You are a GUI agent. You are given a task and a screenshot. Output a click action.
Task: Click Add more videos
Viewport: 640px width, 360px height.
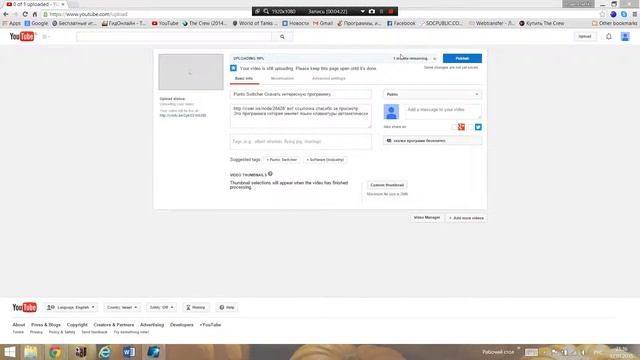pos(466,218)
